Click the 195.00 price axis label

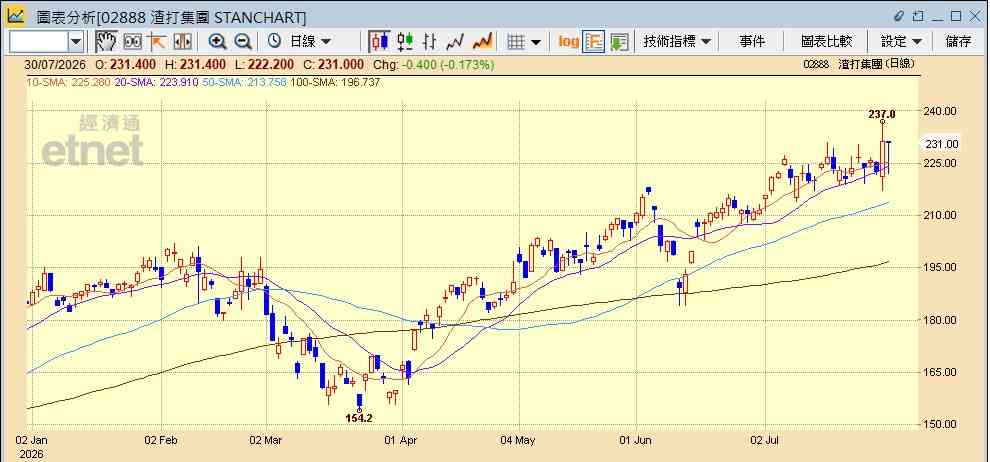(941, 268)
